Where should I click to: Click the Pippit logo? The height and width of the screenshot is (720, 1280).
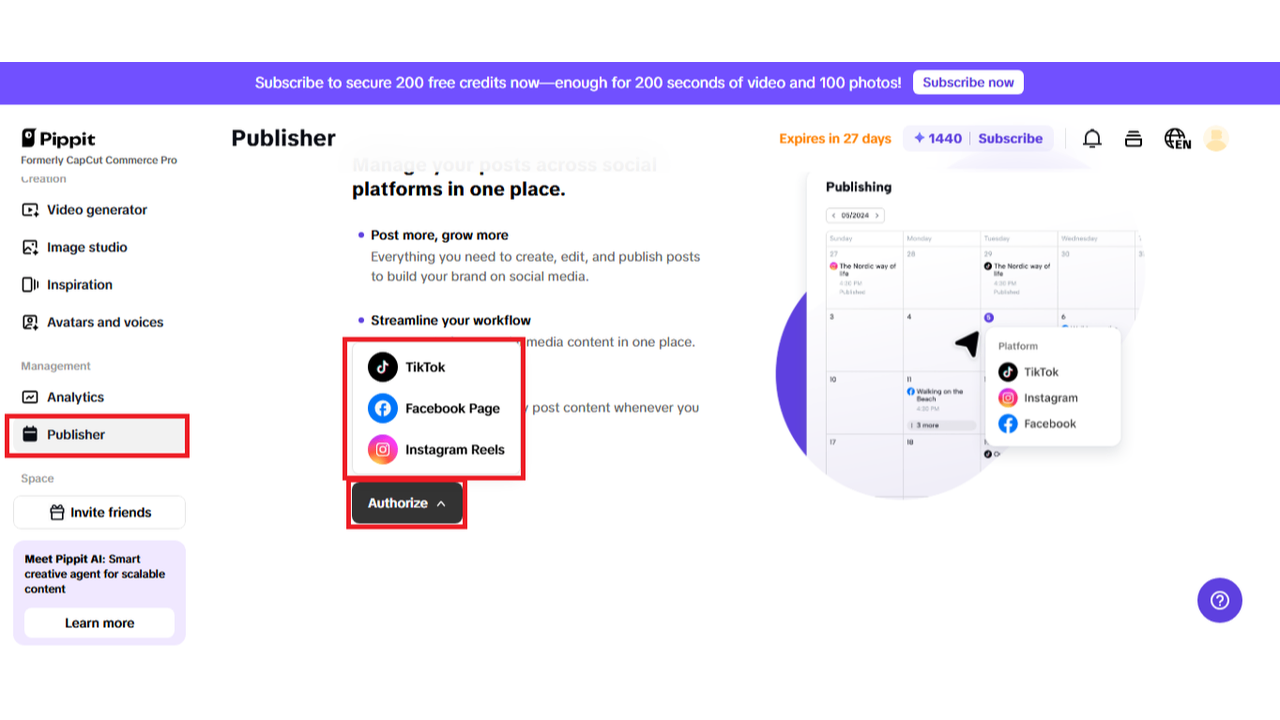pos(58,138)
